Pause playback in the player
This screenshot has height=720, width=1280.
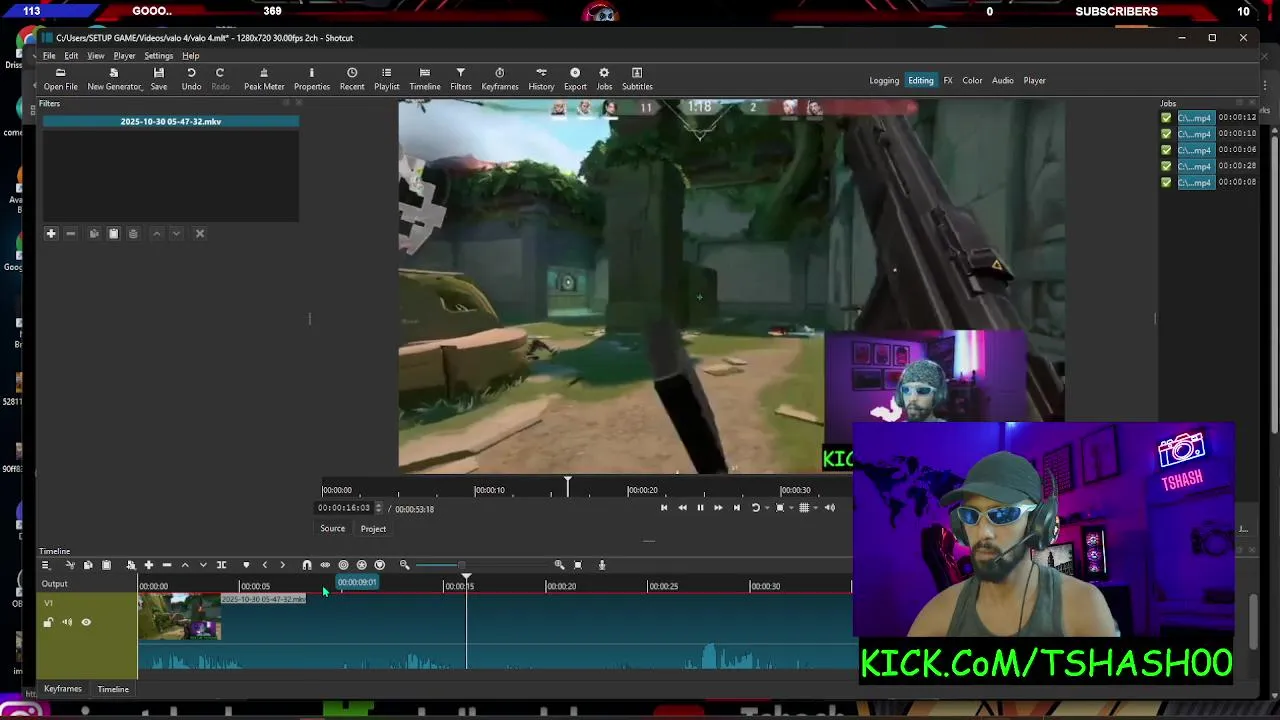(700, 508)
